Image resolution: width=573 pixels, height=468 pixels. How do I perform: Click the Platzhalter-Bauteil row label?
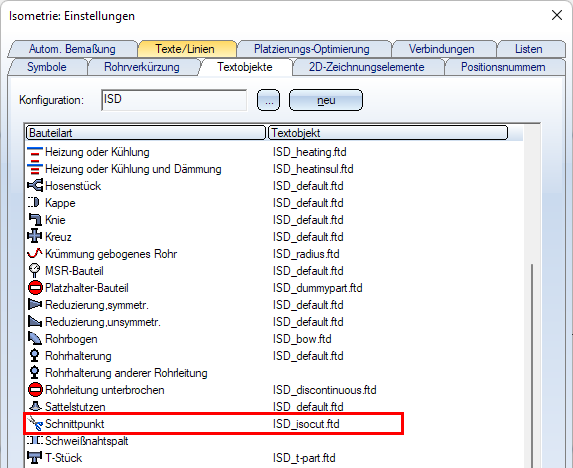click(87, 288)
